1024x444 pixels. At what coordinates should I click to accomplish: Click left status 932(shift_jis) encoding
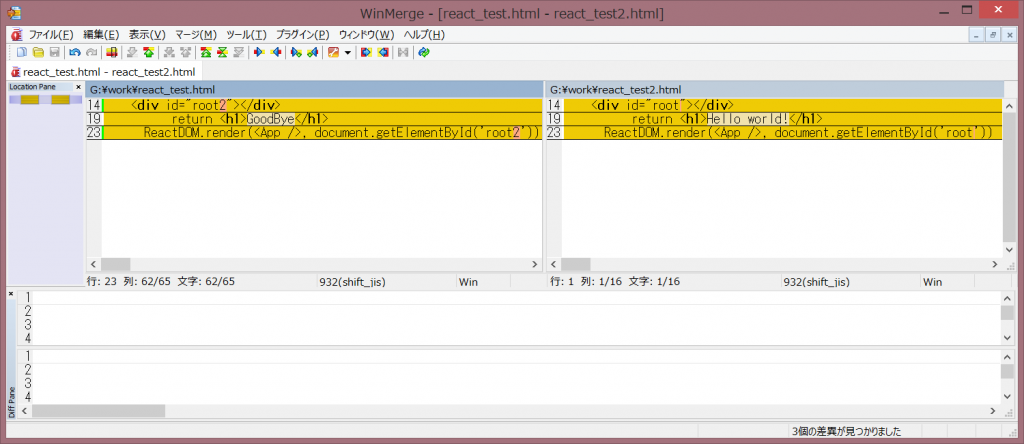click(352, 281)
